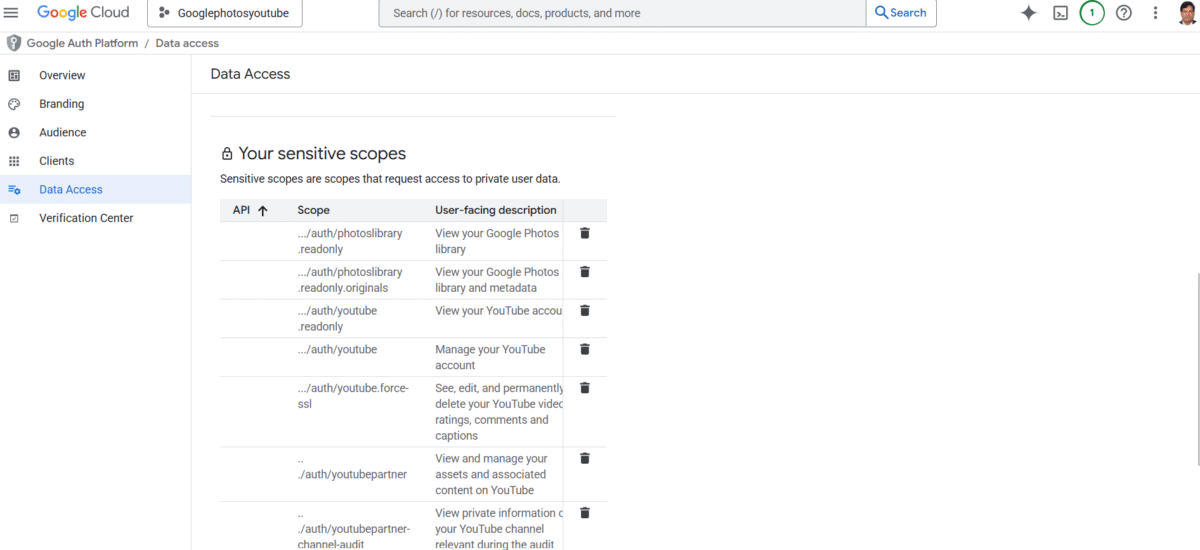
Task: Click Google Auth Platform breadcrumb link
Action: click(x=82, y=43)
